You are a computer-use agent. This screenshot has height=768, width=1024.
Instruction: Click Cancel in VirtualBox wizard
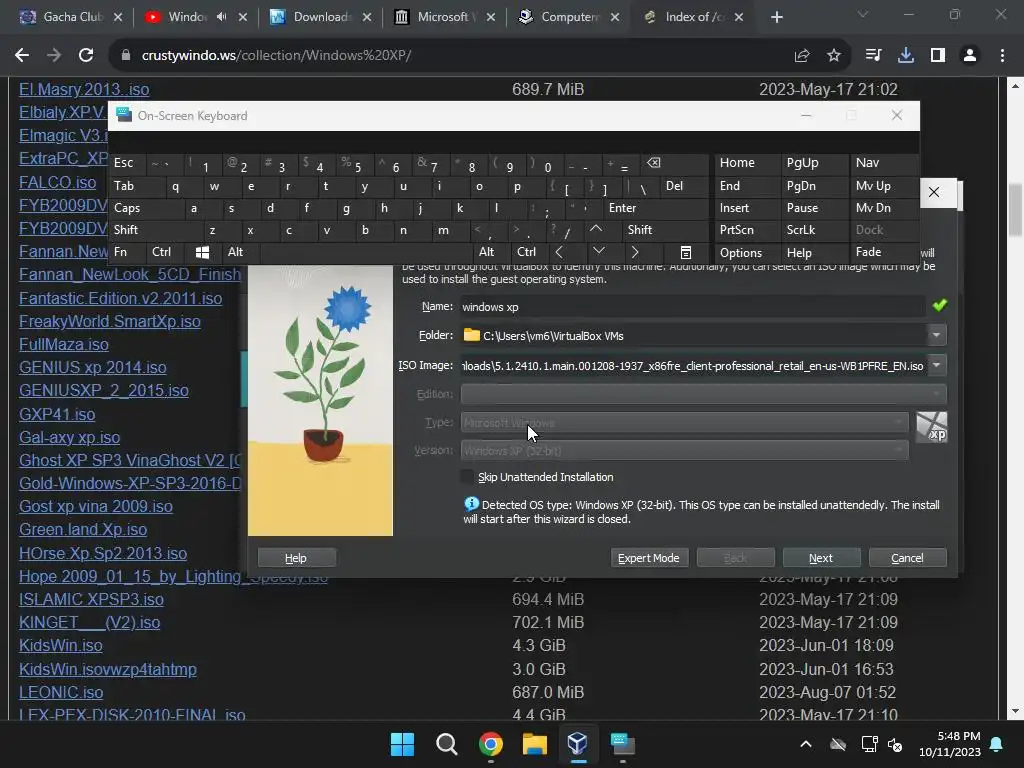pyautogui.click(x=907, y=558)
